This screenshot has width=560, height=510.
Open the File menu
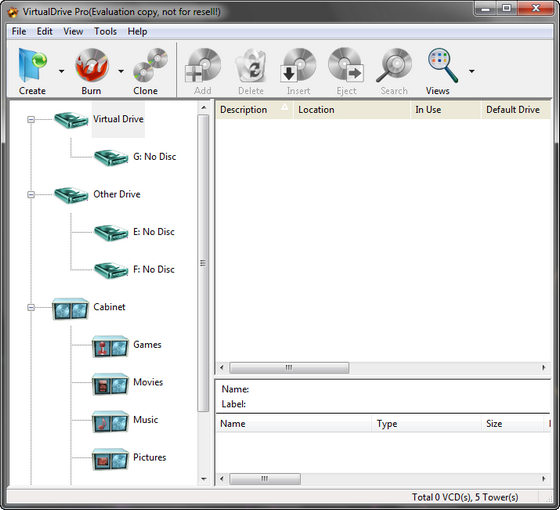[19, 31]
